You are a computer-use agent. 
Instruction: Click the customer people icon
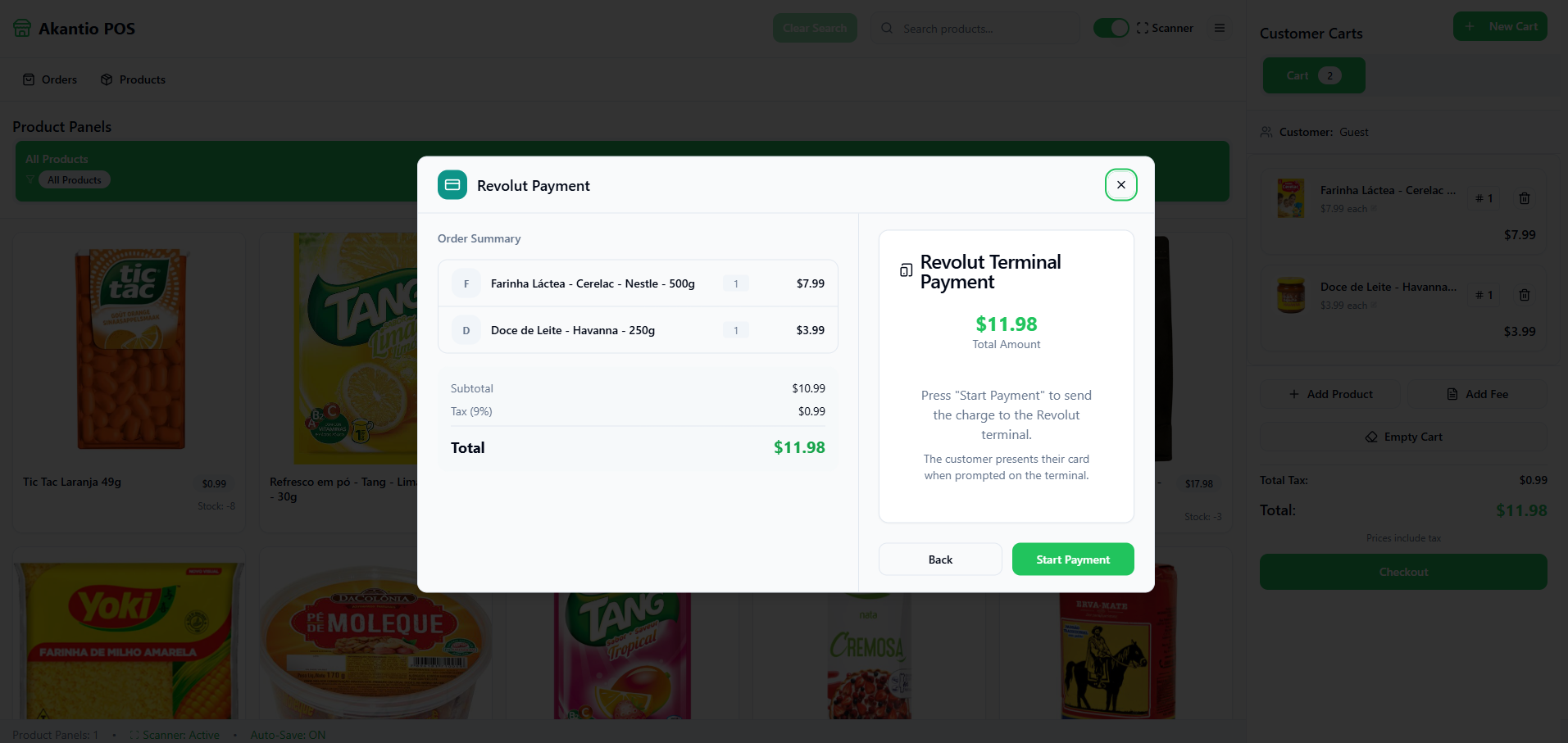point(1266,132)
